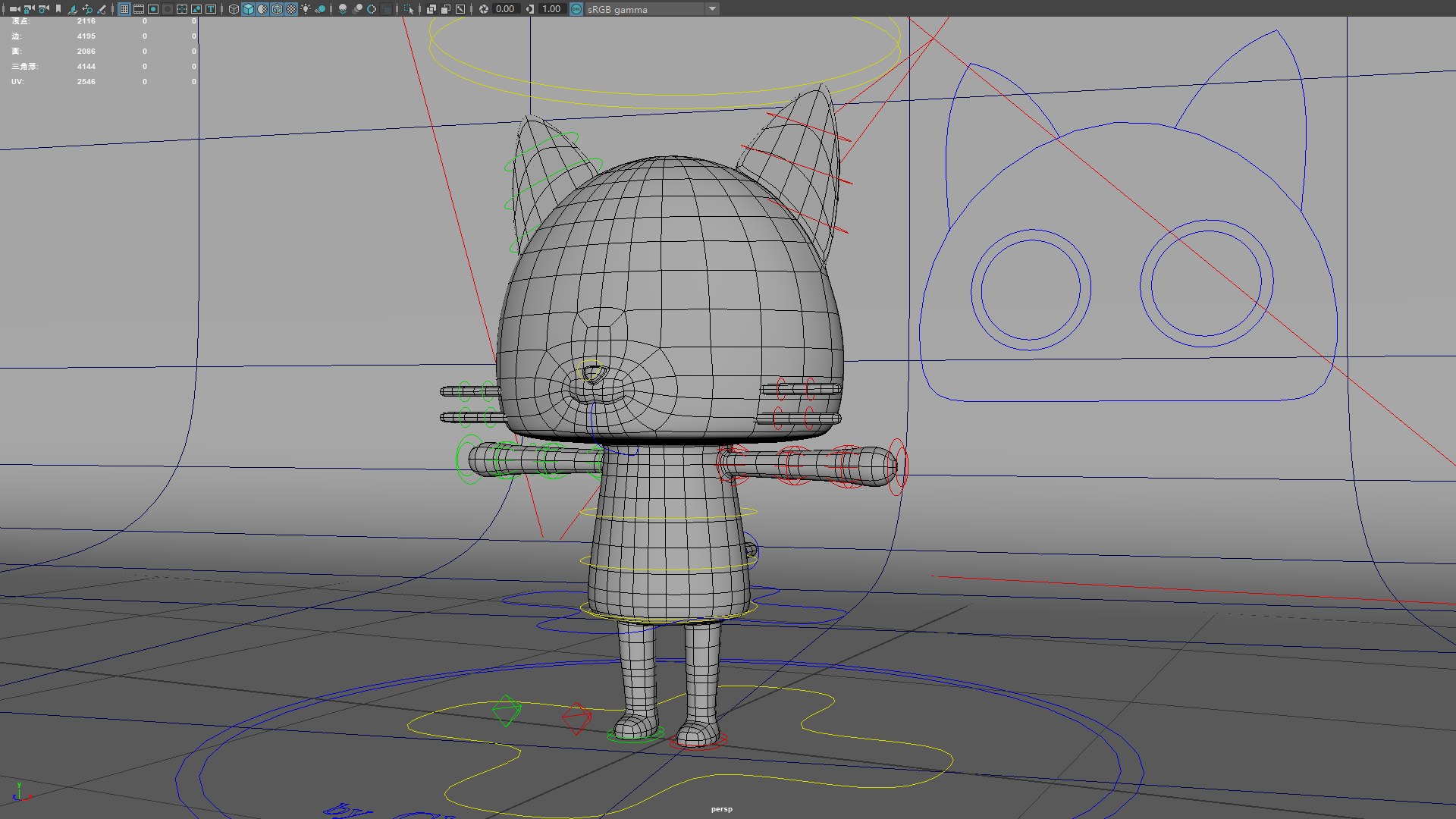Image resolution: width=1456 pixels, height=819 pixels.
Task: Click the Exposure value field
Action: pyautogui.click(x=505, y=9)
